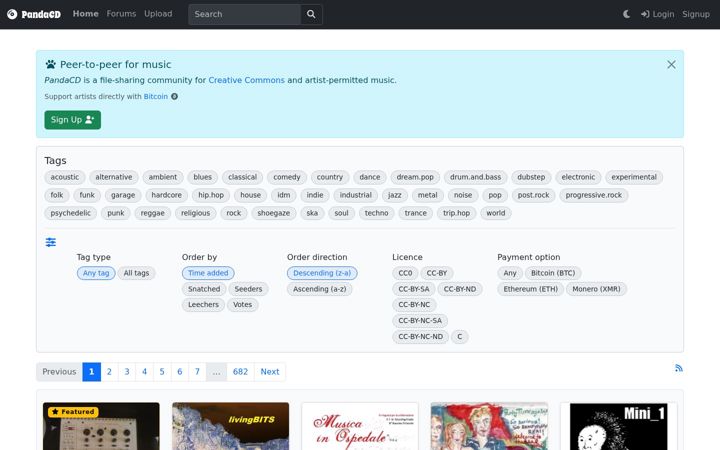Click the green Sign Up button
The width and height of the screenshot is (720, 450).
73,120
